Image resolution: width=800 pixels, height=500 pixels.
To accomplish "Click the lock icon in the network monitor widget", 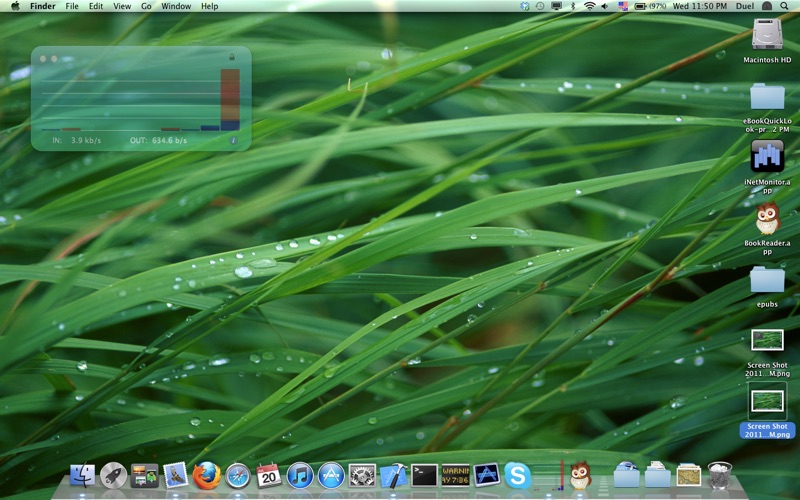I will (x=232, y=57).
